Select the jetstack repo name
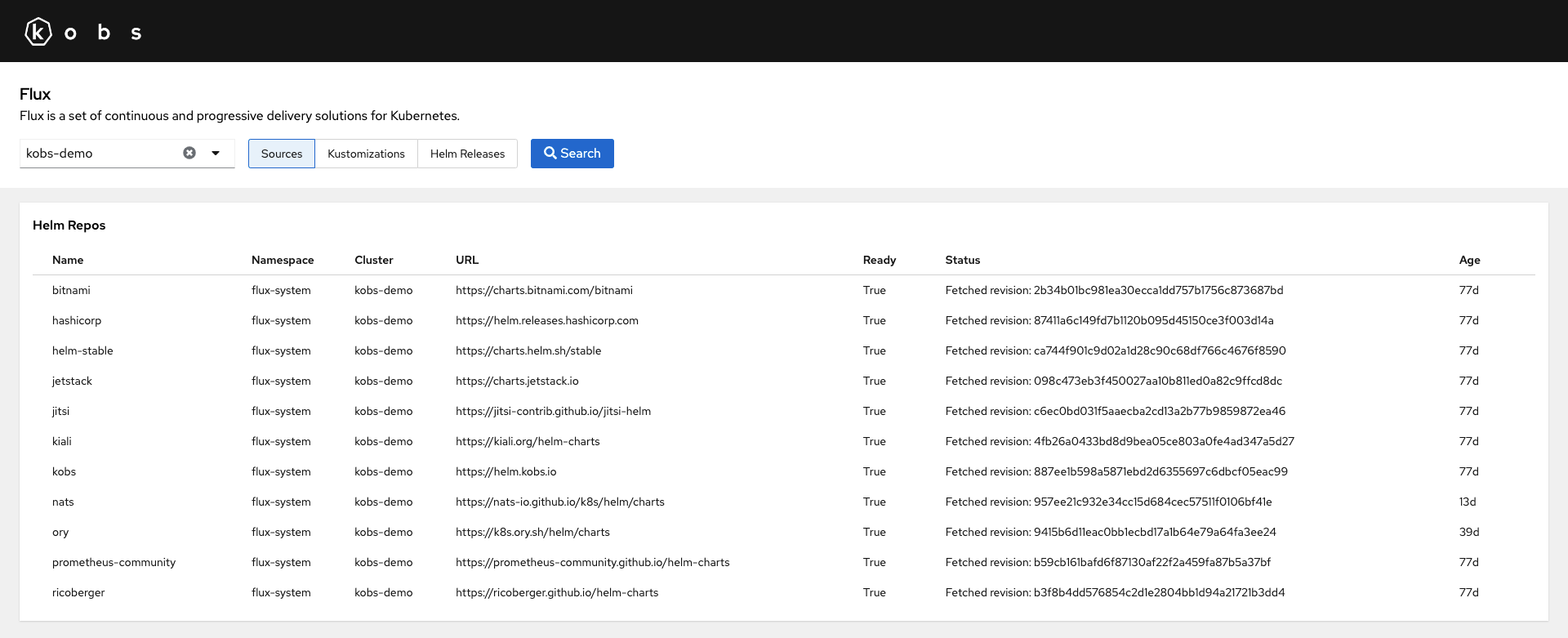The height and width of the screenshot is (638, 1568). tap(72, 381)
